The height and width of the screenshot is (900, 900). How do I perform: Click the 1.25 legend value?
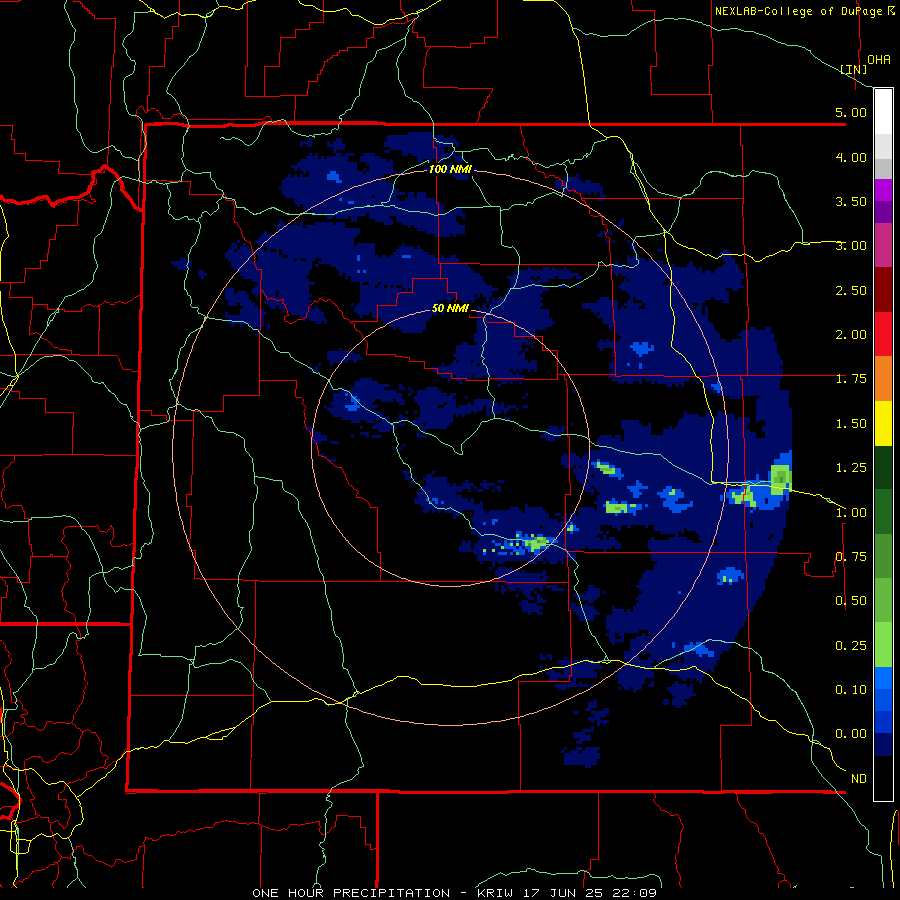(851, 468)
